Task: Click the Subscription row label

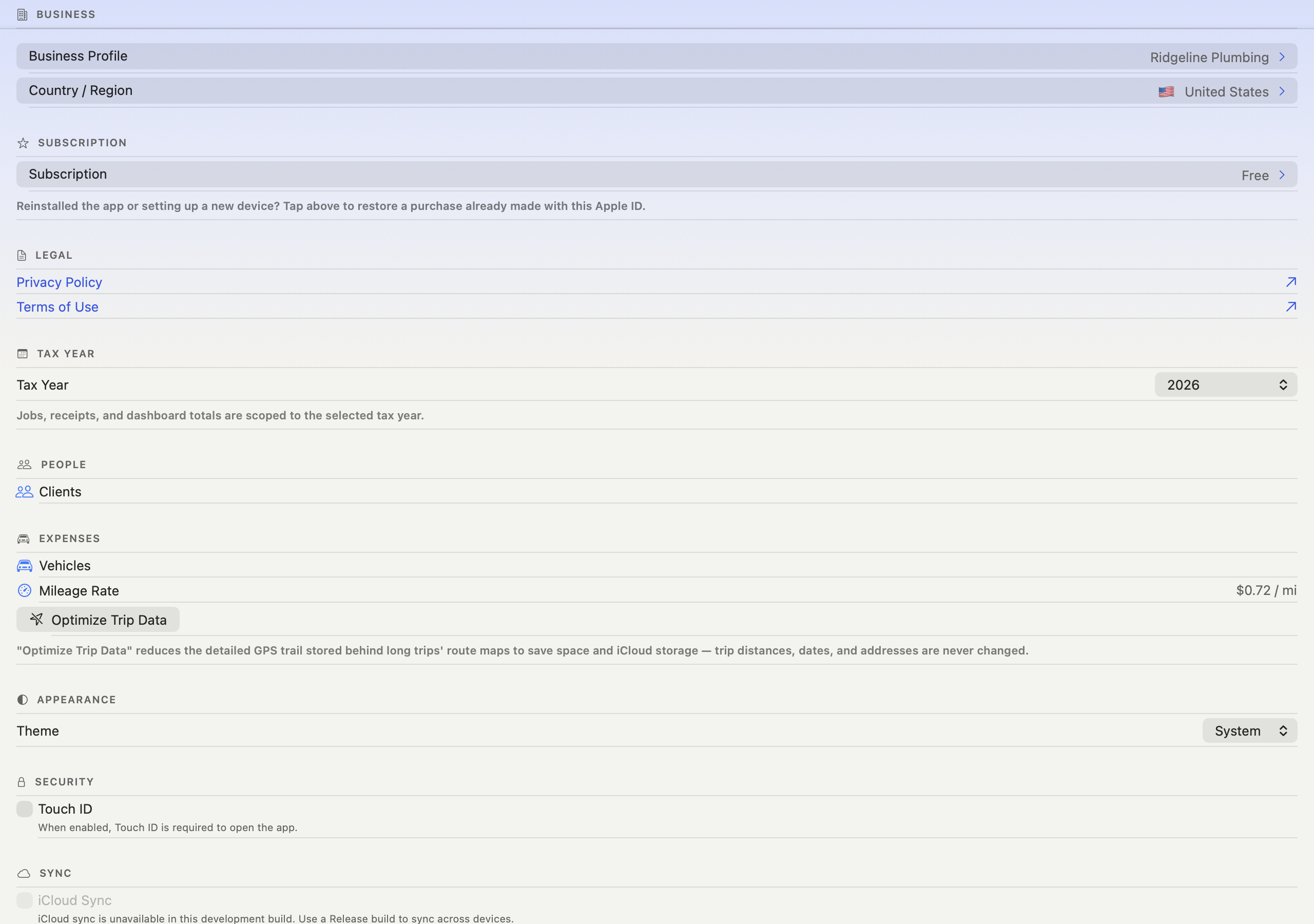Action: (x=68, y=174)
